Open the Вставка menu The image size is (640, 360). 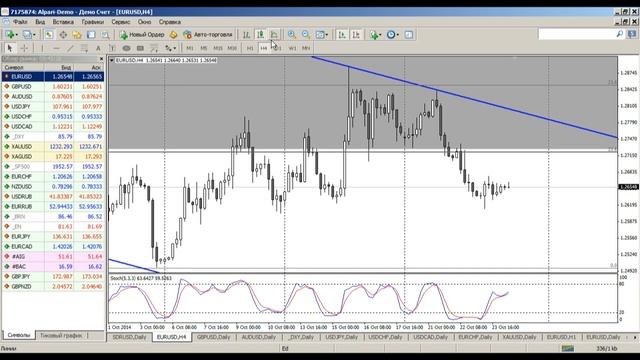pos(63,22)
